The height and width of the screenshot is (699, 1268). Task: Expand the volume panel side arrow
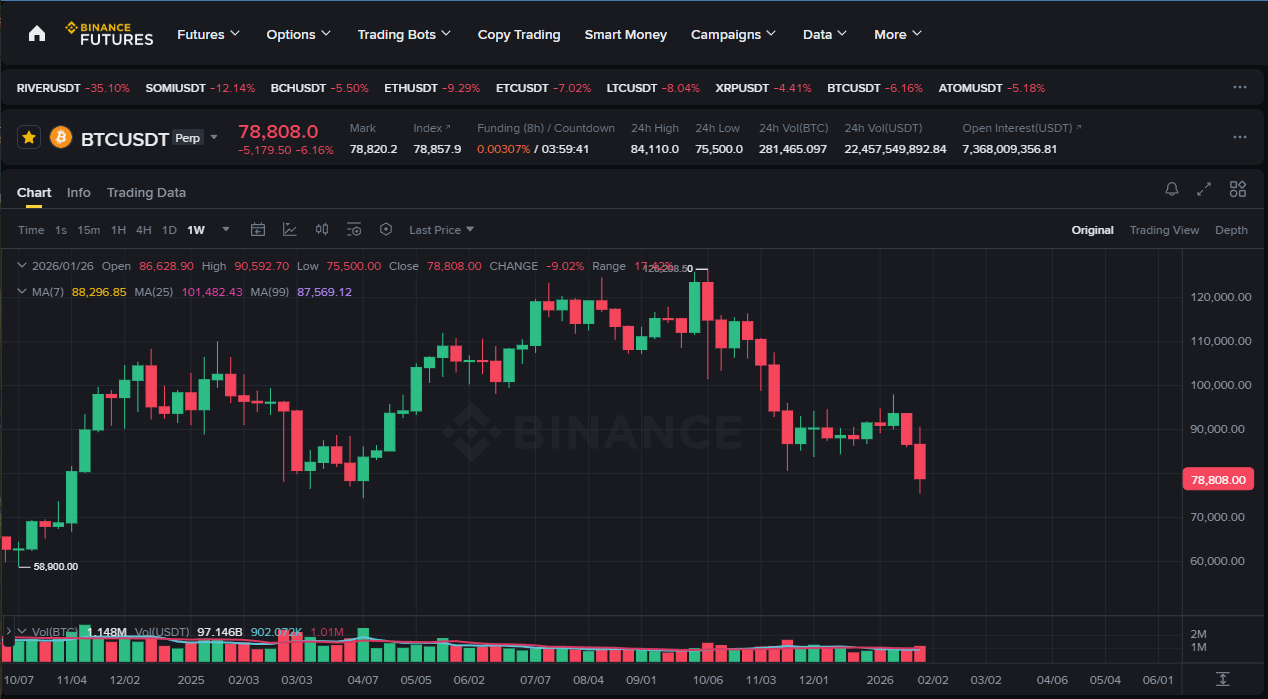(x=8, y=631)
